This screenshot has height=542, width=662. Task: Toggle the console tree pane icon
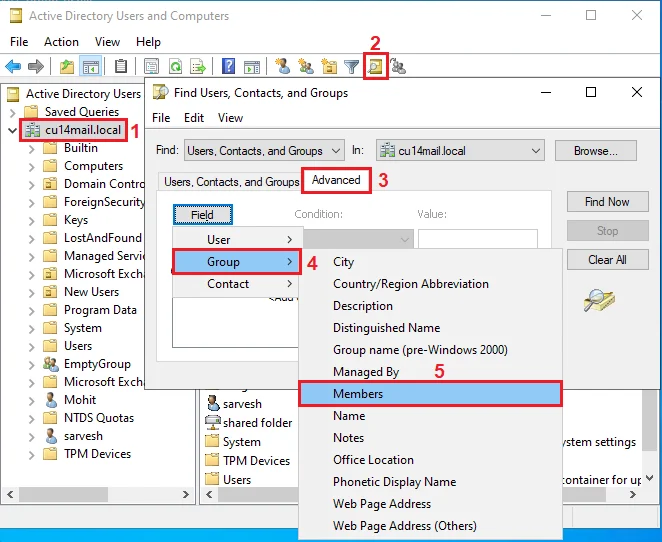click(90, 66)
